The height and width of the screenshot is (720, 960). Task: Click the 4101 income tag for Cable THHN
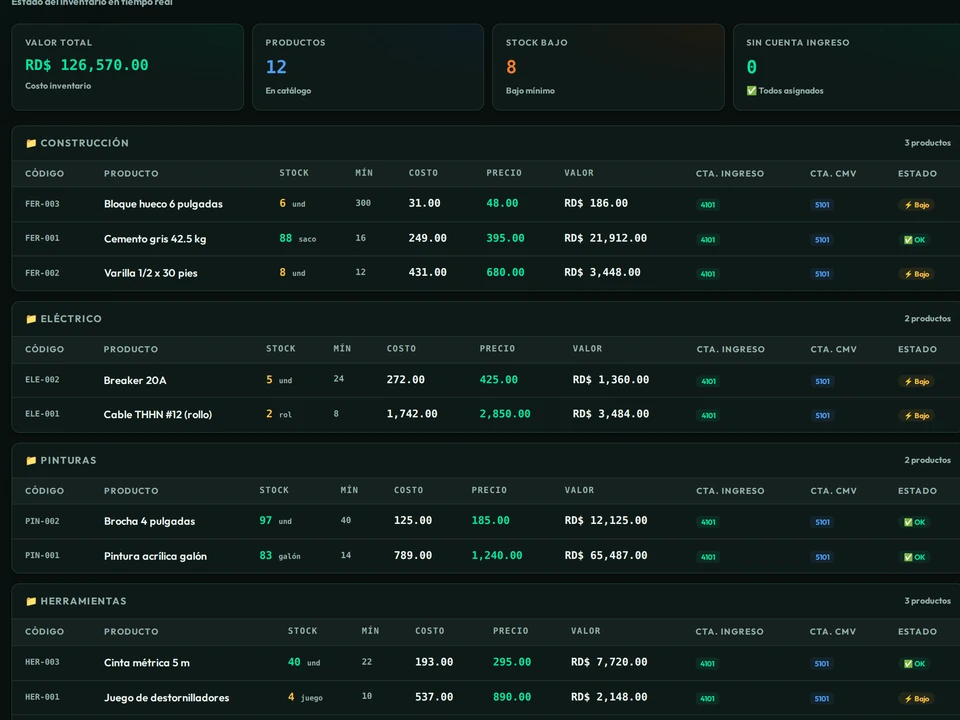pos(709,416)
